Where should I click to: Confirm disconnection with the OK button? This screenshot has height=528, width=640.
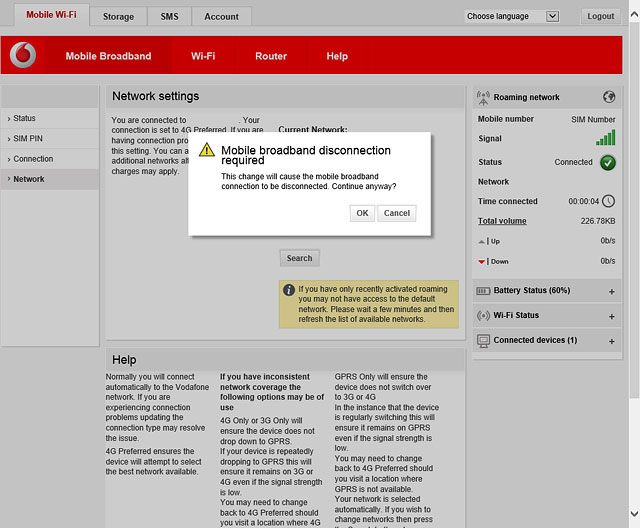click(362, 213)
